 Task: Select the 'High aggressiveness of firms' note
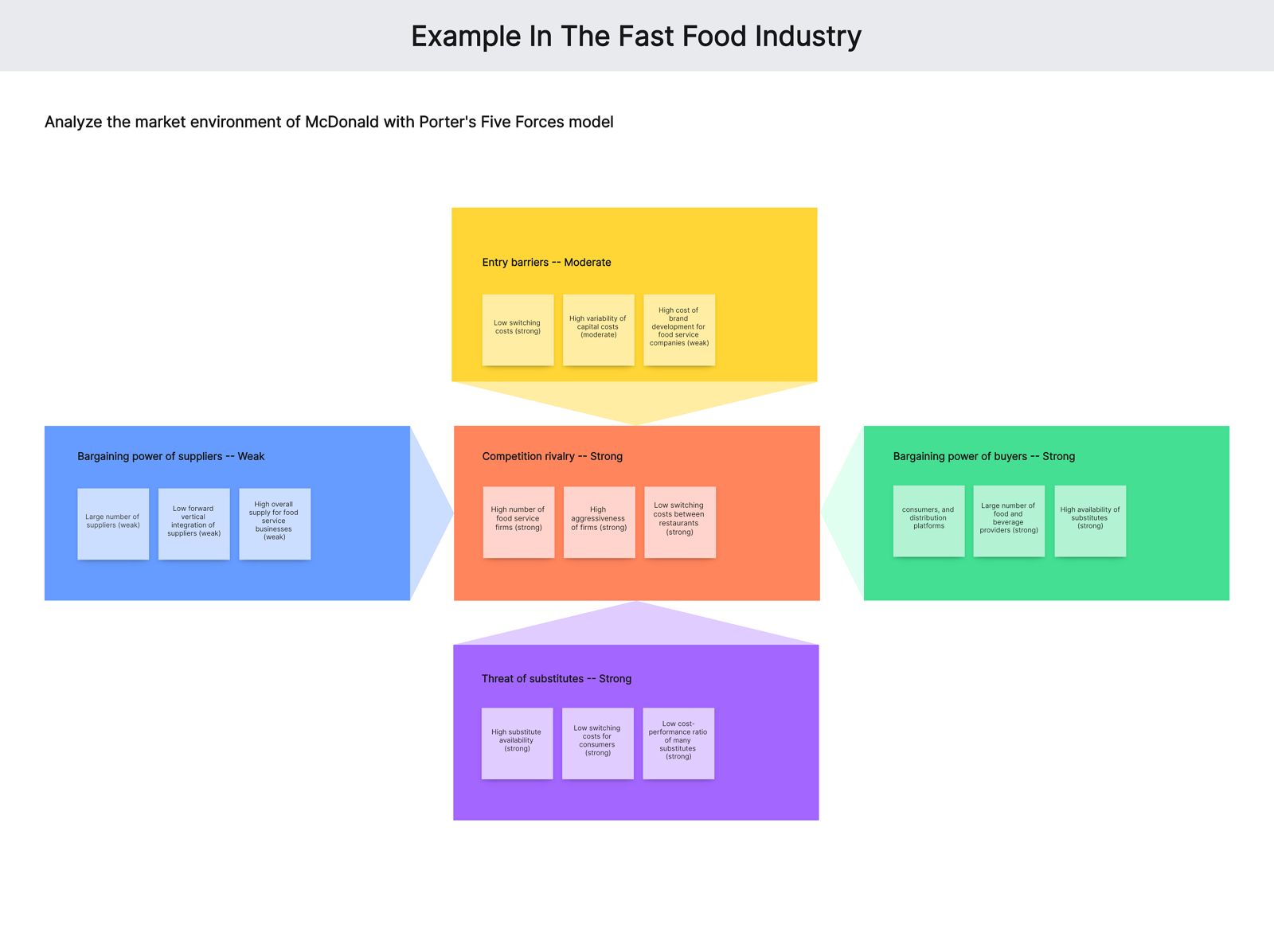pyautogui.click(x=599, y=522)
